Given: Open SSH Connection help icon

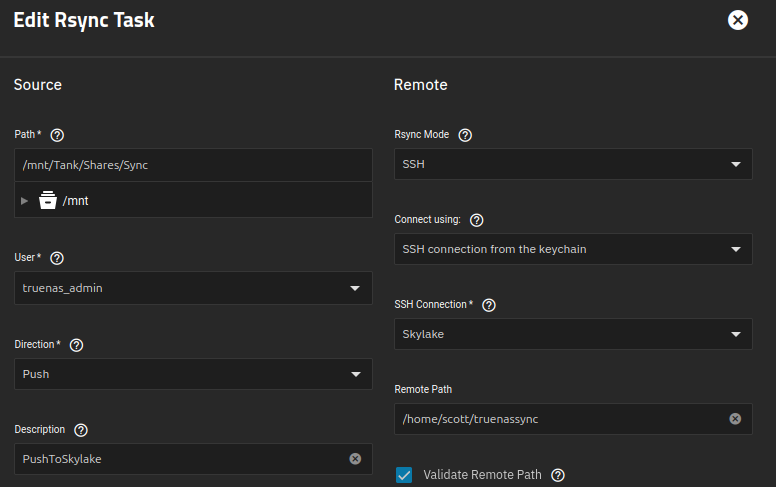Looking at the screenshot, I should (x=489, y=305).
